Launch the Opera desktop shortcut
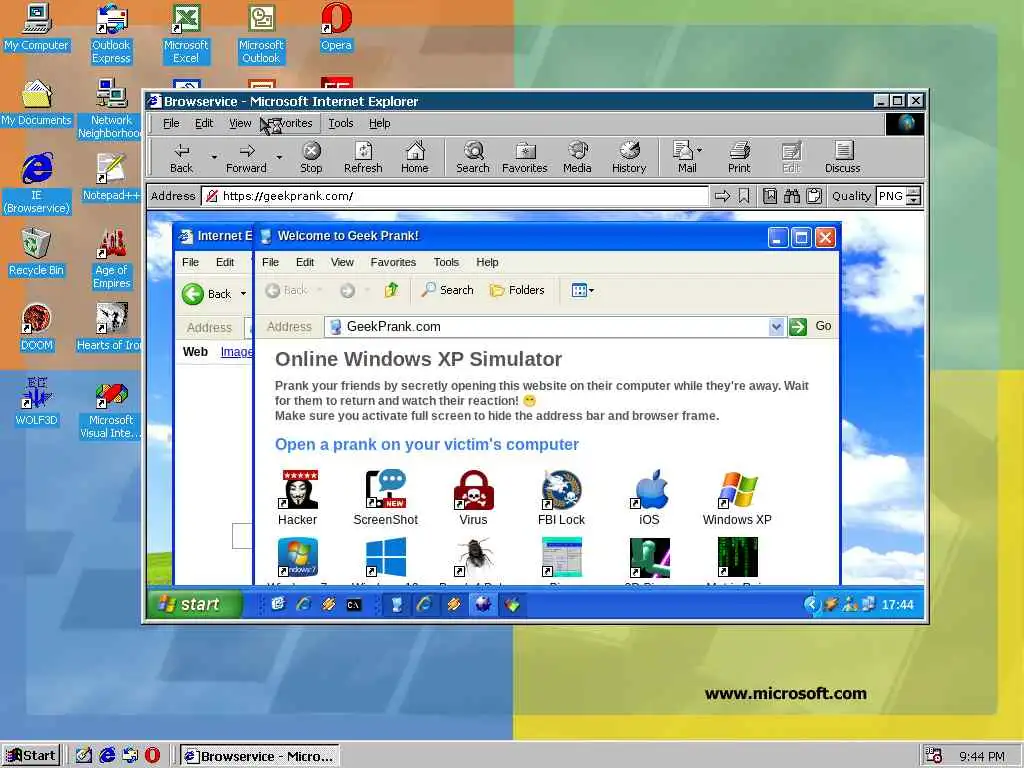The image size is (1024, 768). 336,28
